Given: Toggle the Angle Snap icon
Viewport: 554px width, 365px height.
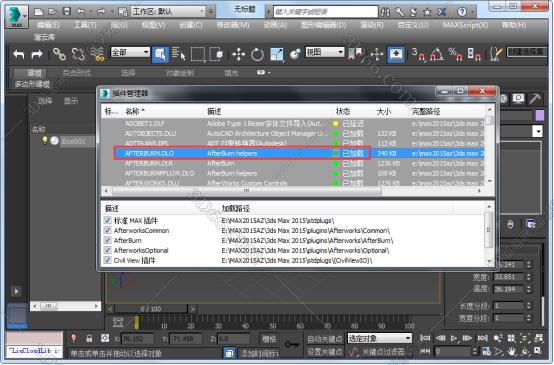Looking at the screenshot, I should coord(437,54).
